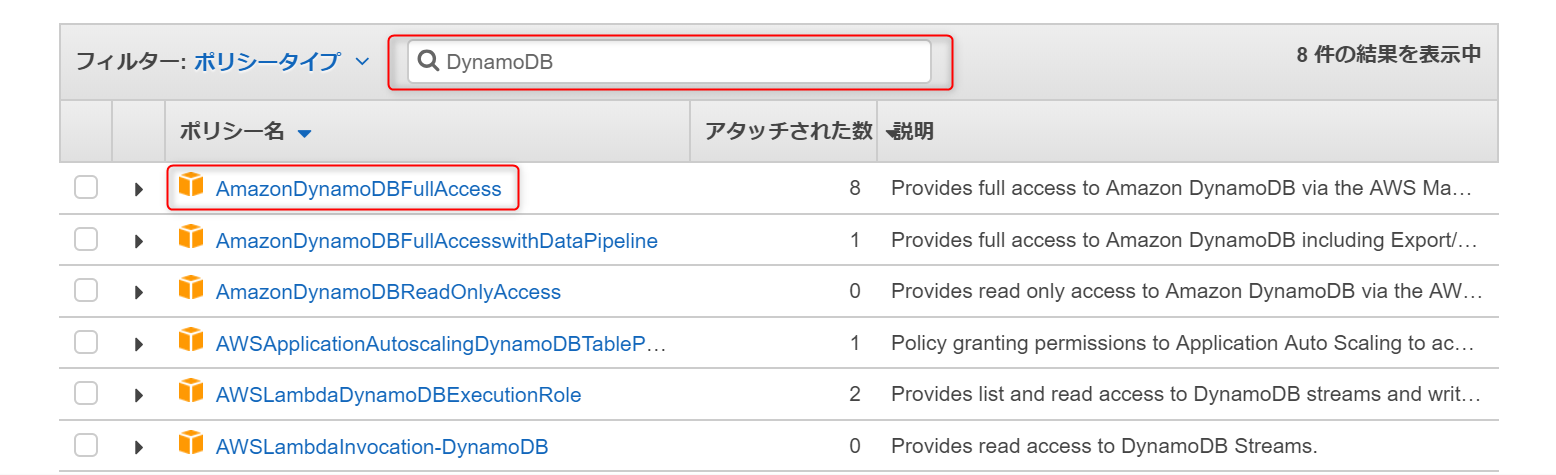Click the attached count 8 for AmazonDynamoDBFullAccess
The width and height of the screenshot is (1556, 475).
coord(855,188)
